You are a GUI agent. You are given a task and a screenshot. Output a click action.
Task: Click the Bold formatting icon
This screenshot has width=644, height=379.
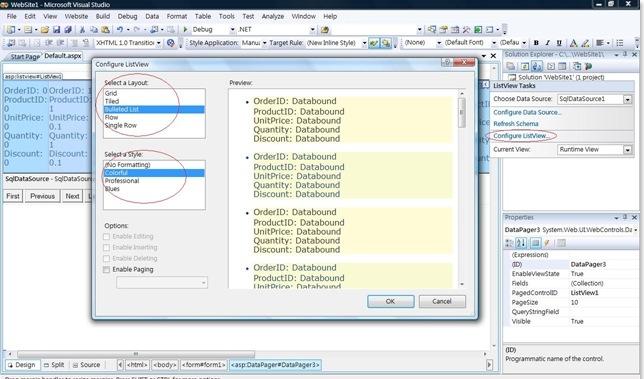pyautogui.click(x=536, y=43)
